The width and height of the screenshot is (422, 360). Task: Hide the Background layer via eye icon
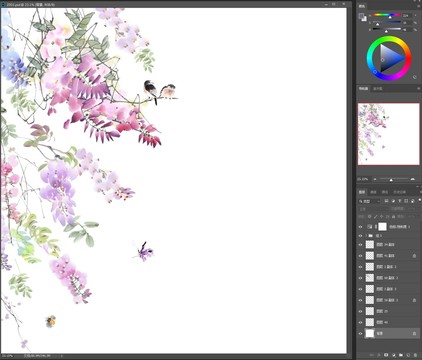pos(360,333)
